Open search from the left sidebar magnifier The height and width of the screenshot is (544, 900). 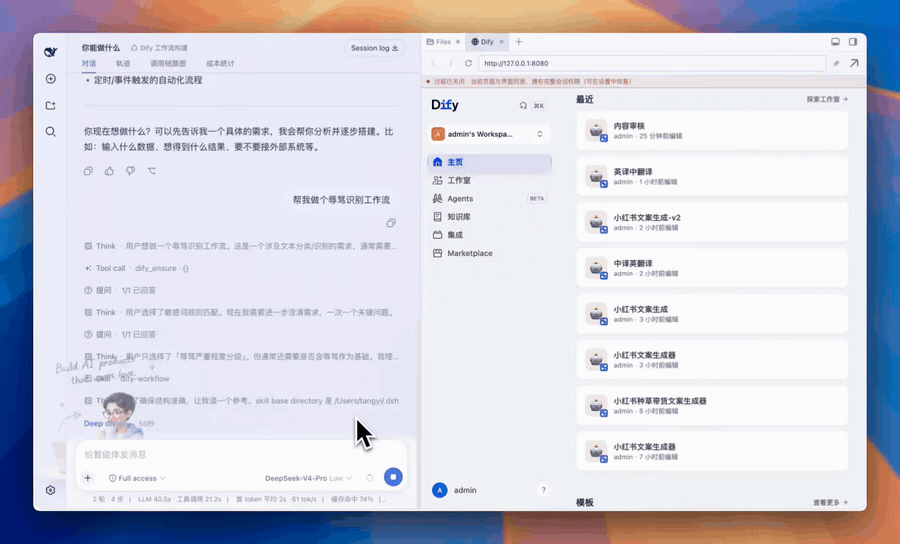point(51,131)
